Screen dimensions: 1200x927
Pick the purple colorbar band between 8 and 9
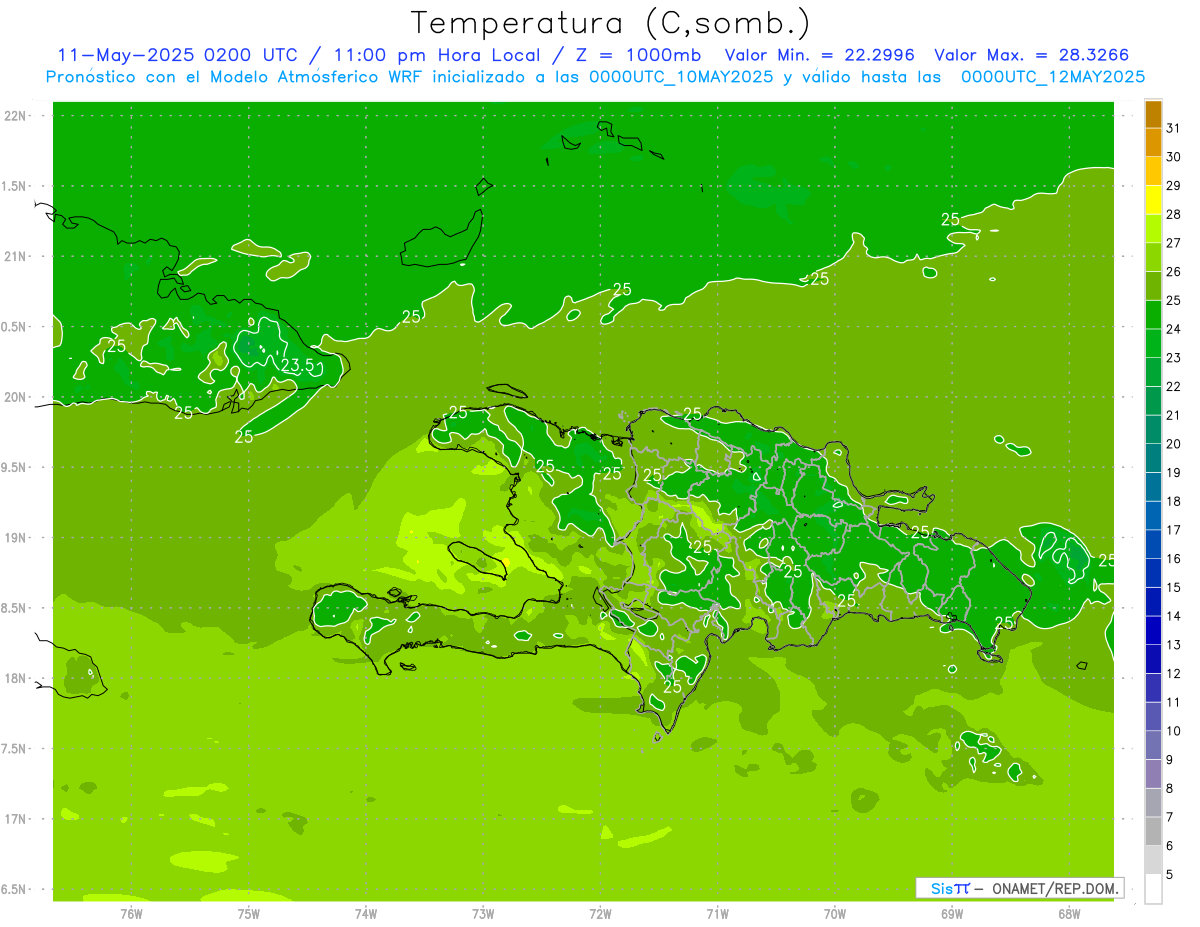point(1153,774)
